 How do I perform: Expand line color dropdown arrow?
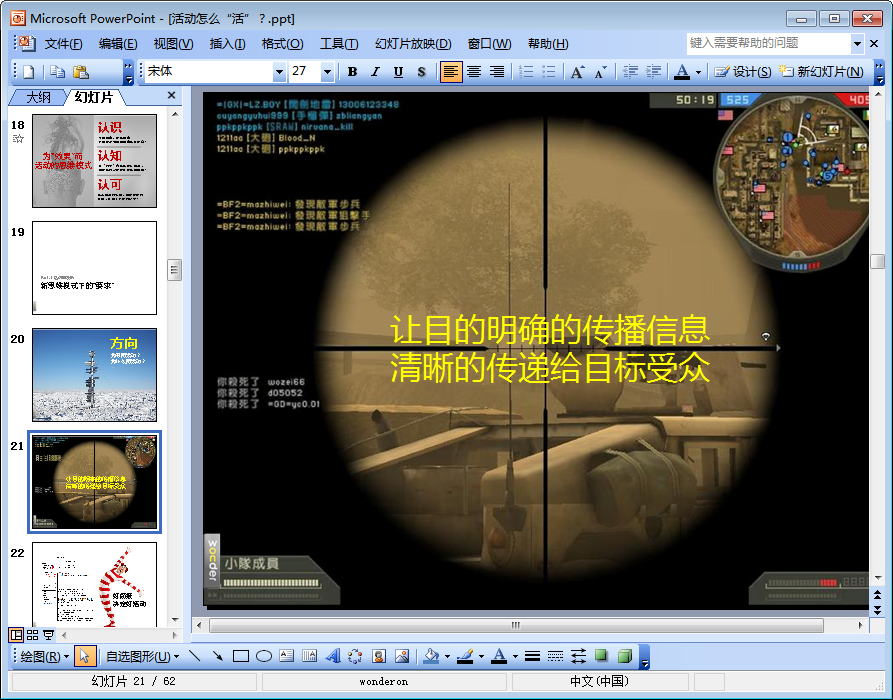pos(481,656)
